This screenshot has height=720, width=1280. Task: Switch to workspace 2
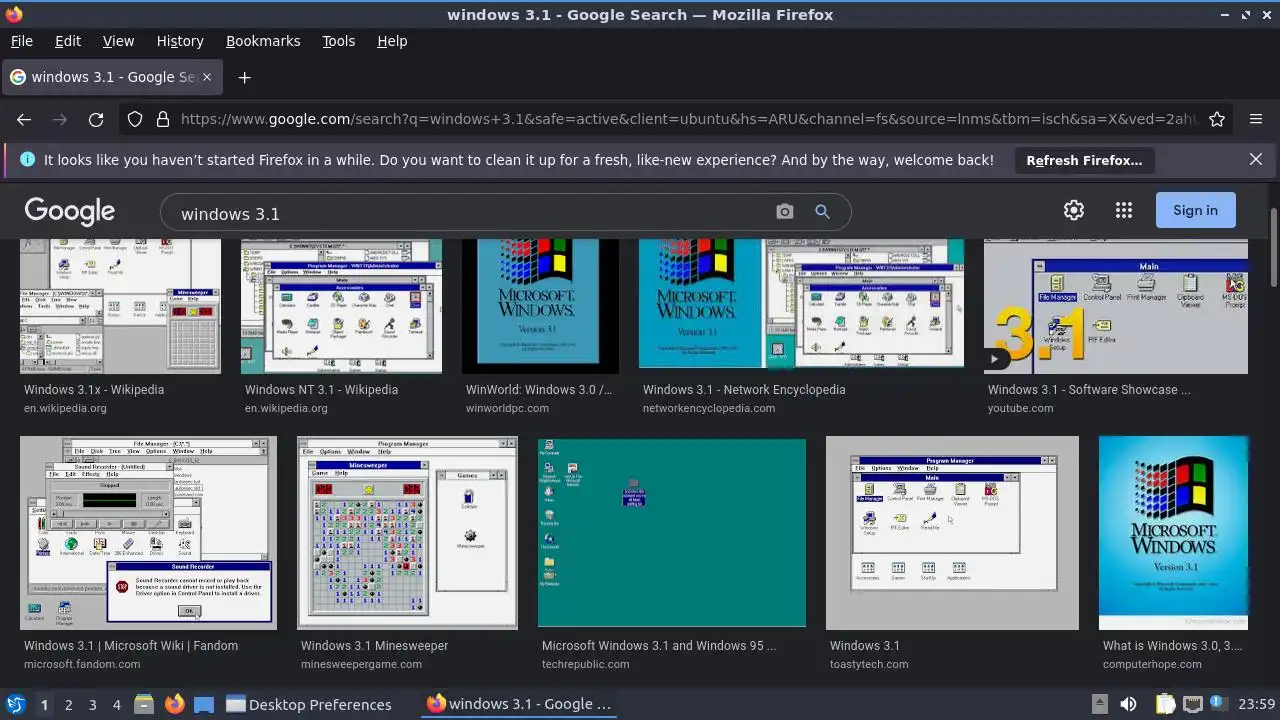click(68, 705)
